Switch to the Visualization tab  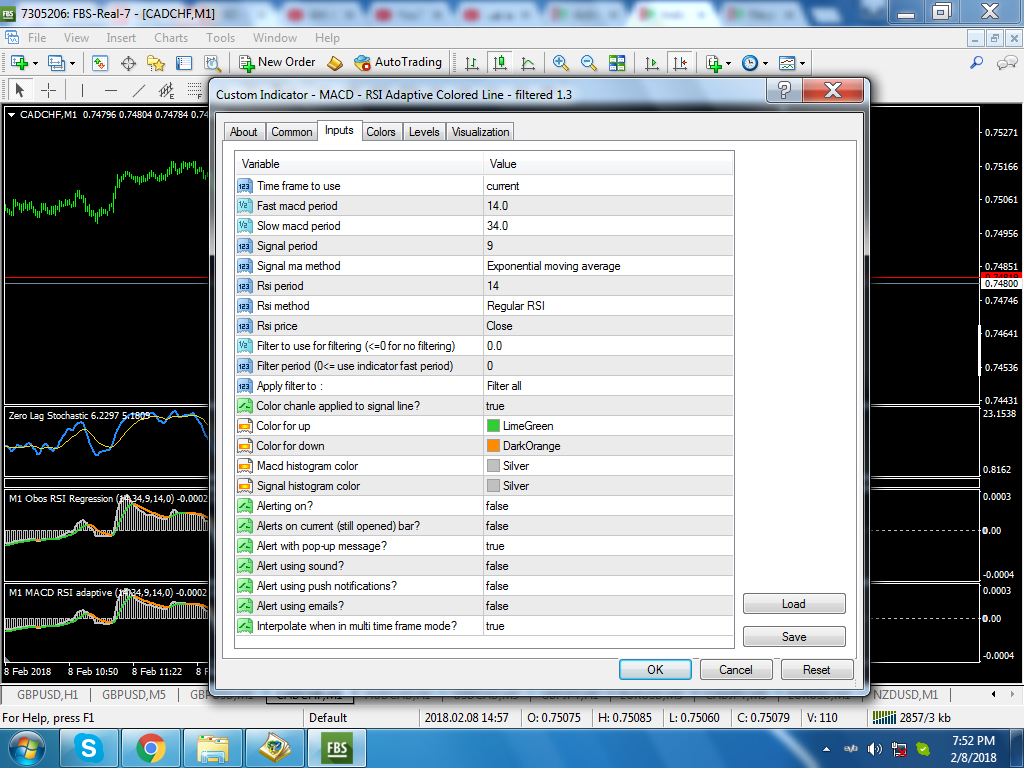pos(480,132)
